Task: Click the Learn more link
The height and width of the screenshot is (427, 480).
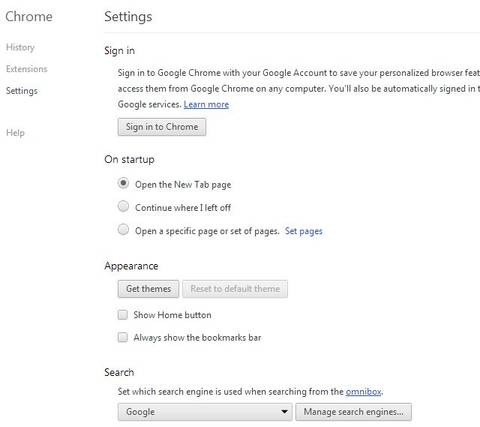Action: coord(206,104)
